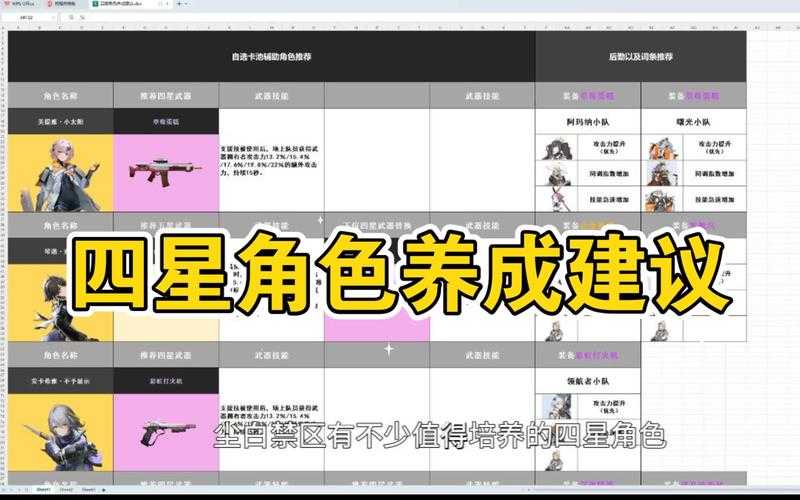Select 攻击力提升 cell under 阿玛纳小队
Viewport: 800px width, 500px height.
click(609, 147)
